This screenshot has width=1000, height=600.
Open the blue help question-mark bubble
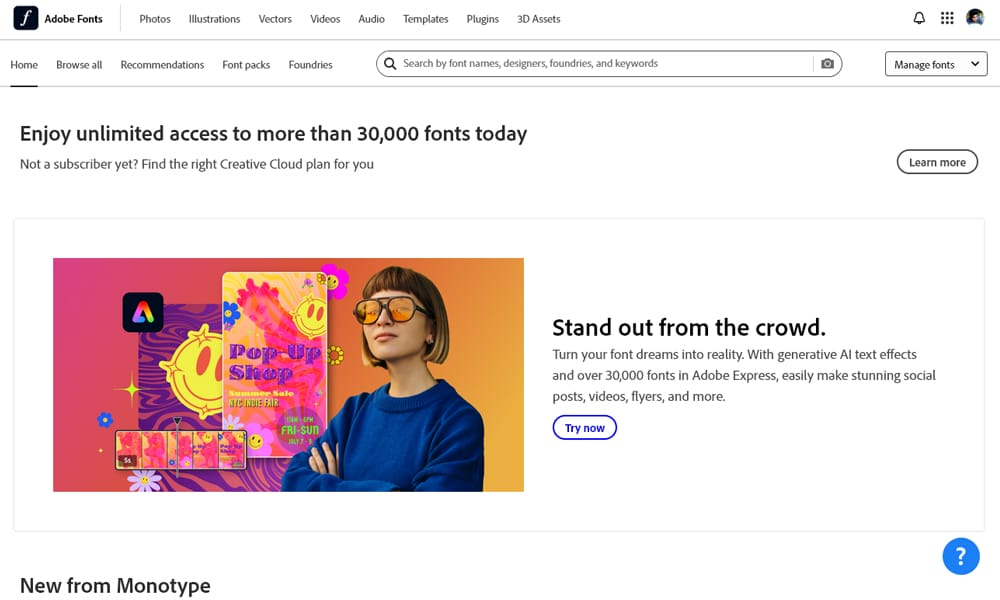point(961,556)
